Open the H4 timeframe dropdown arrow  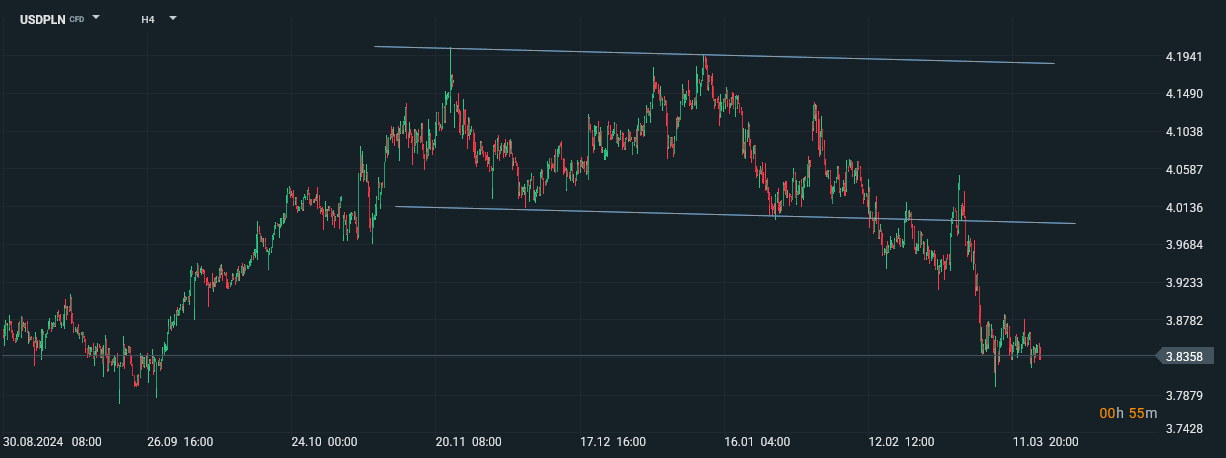(x=172, y=18)
